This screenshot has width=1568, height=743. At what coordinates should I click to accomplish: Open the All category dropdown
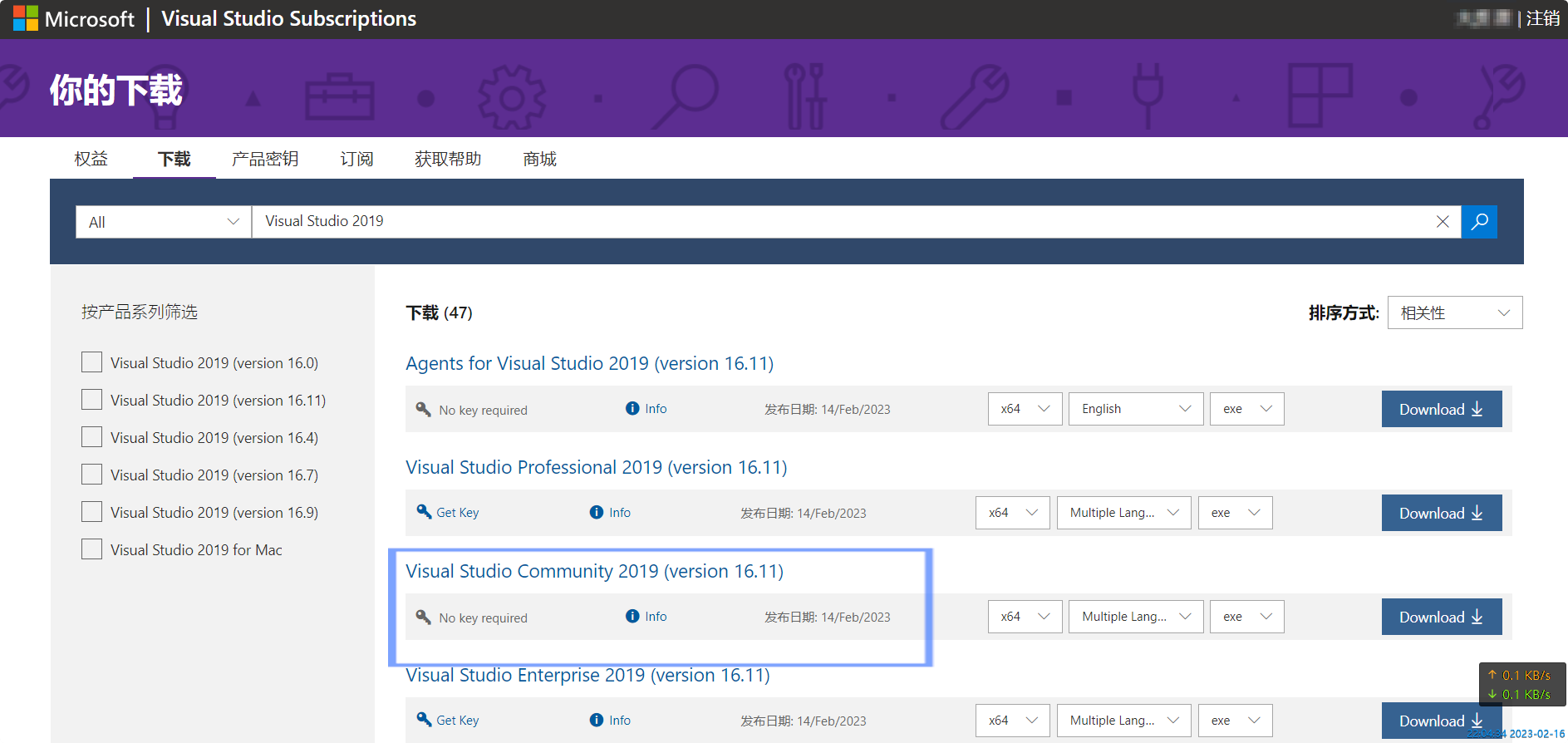click(164, 222)
